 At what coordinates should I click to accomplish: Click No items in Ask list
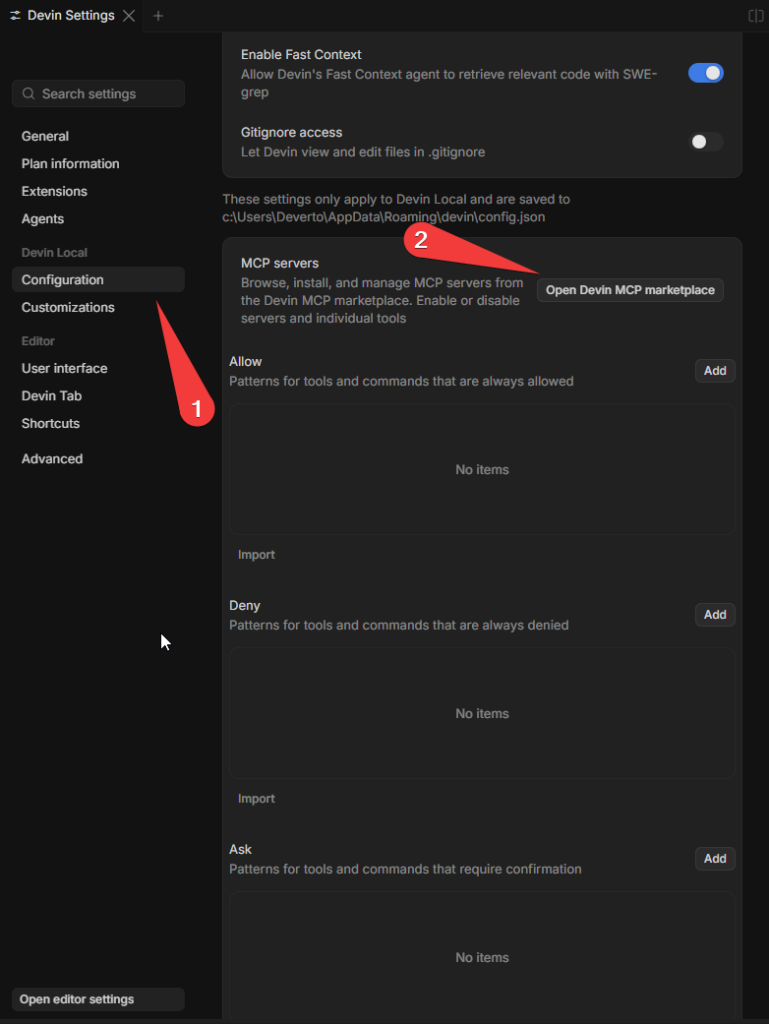[482, 957]
